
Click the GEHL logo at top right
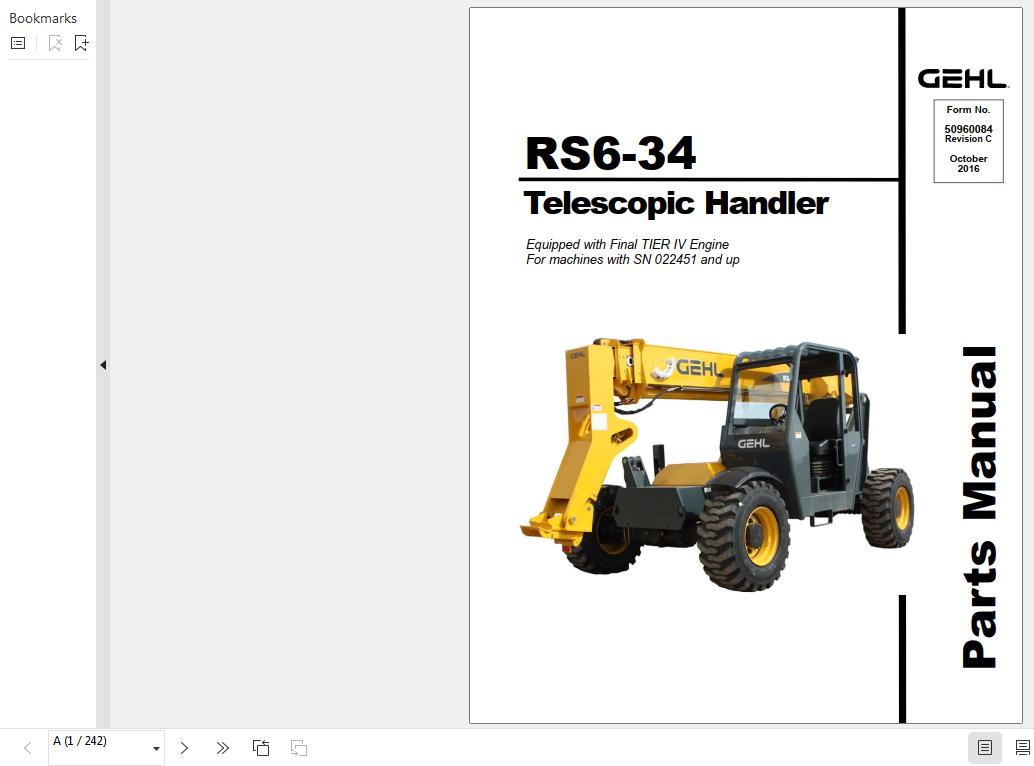963,78
